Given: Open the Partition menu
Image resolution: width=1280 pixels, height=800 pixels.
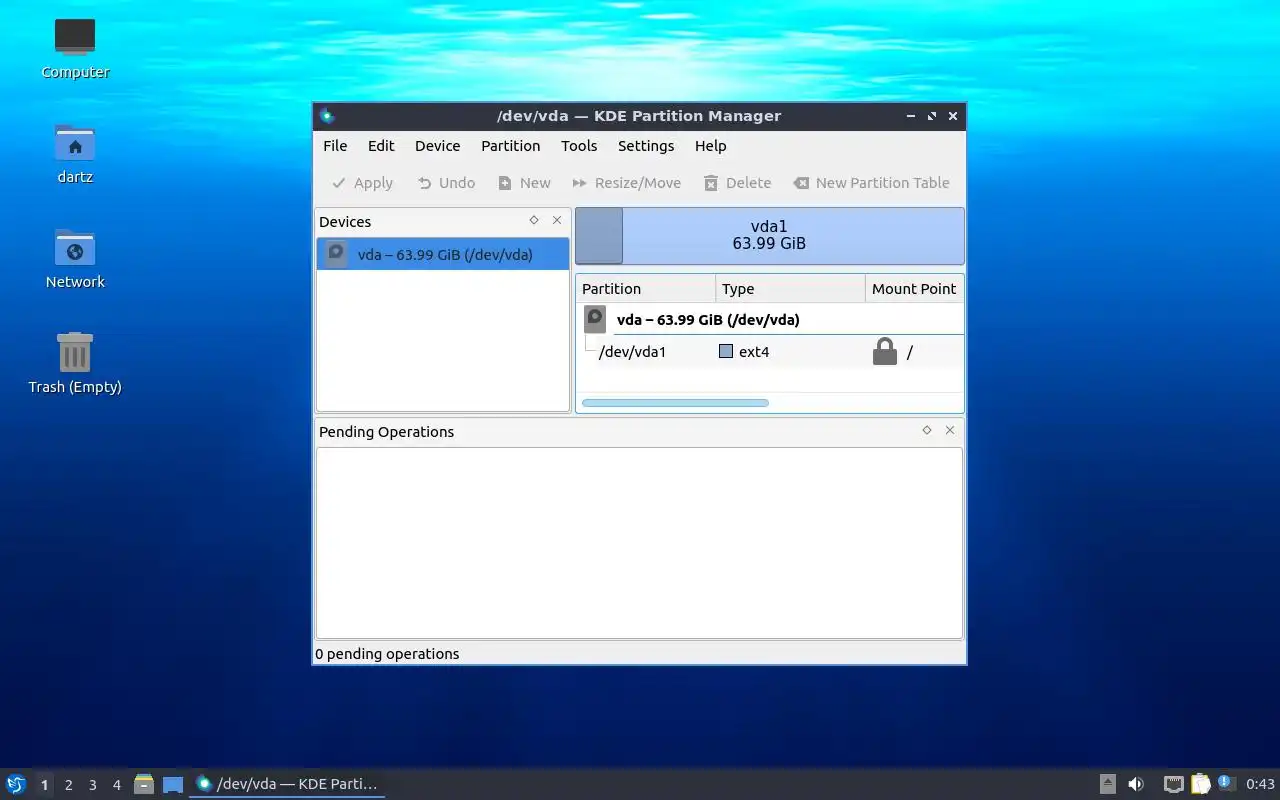Looking at the screenshot, I should [511, 146].
